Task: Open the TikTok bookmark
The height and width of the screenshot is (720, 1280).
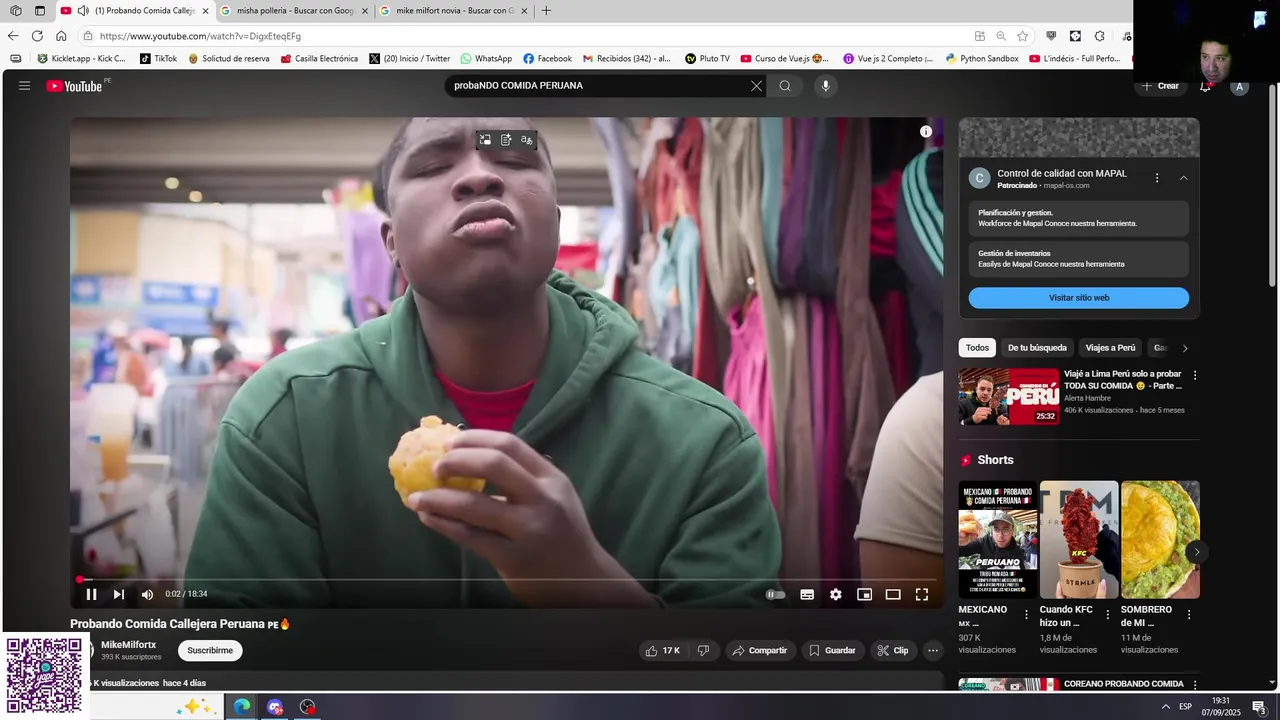Action: click(158, 59)
